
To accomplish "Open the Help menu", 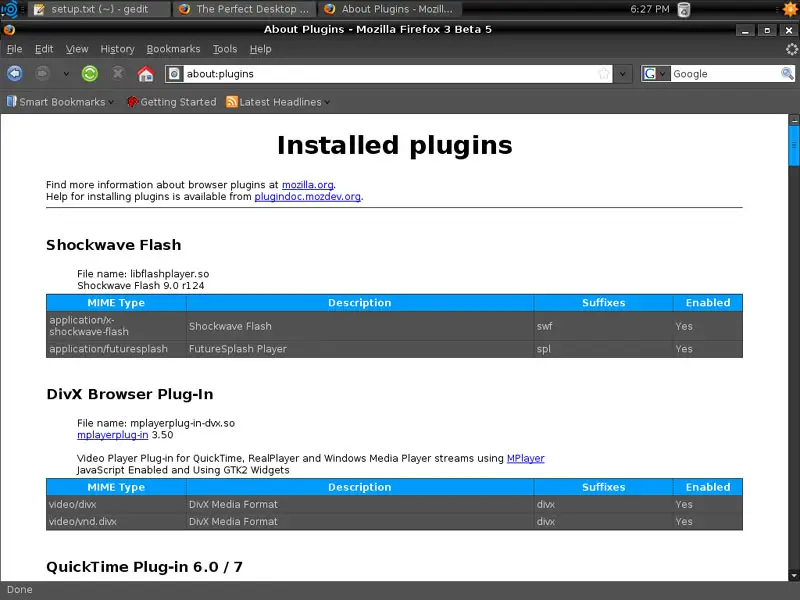I will point(260,49).
